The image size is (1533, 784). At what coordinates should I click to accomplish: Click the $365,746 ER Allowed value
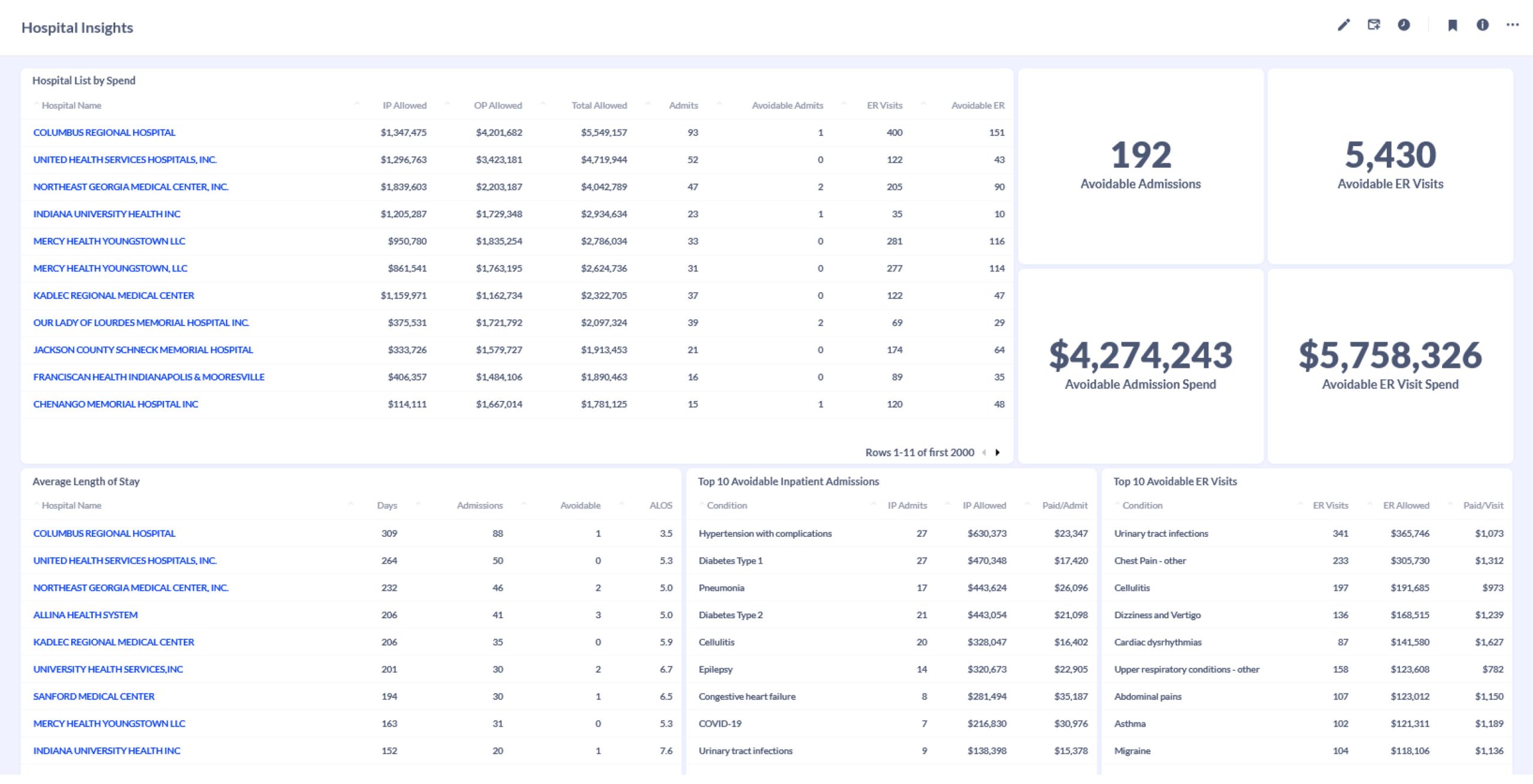(x=1410, y=534)
